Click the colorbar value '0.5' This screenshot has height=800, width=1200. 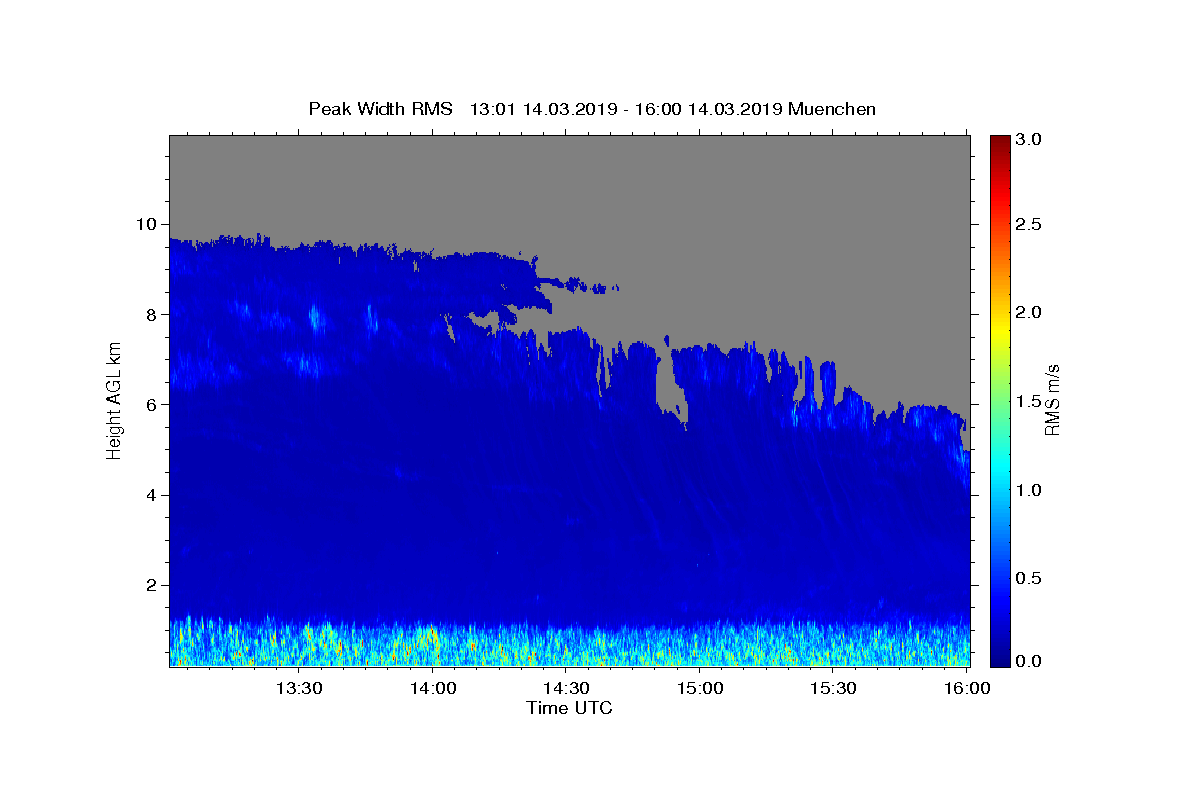1029,578
